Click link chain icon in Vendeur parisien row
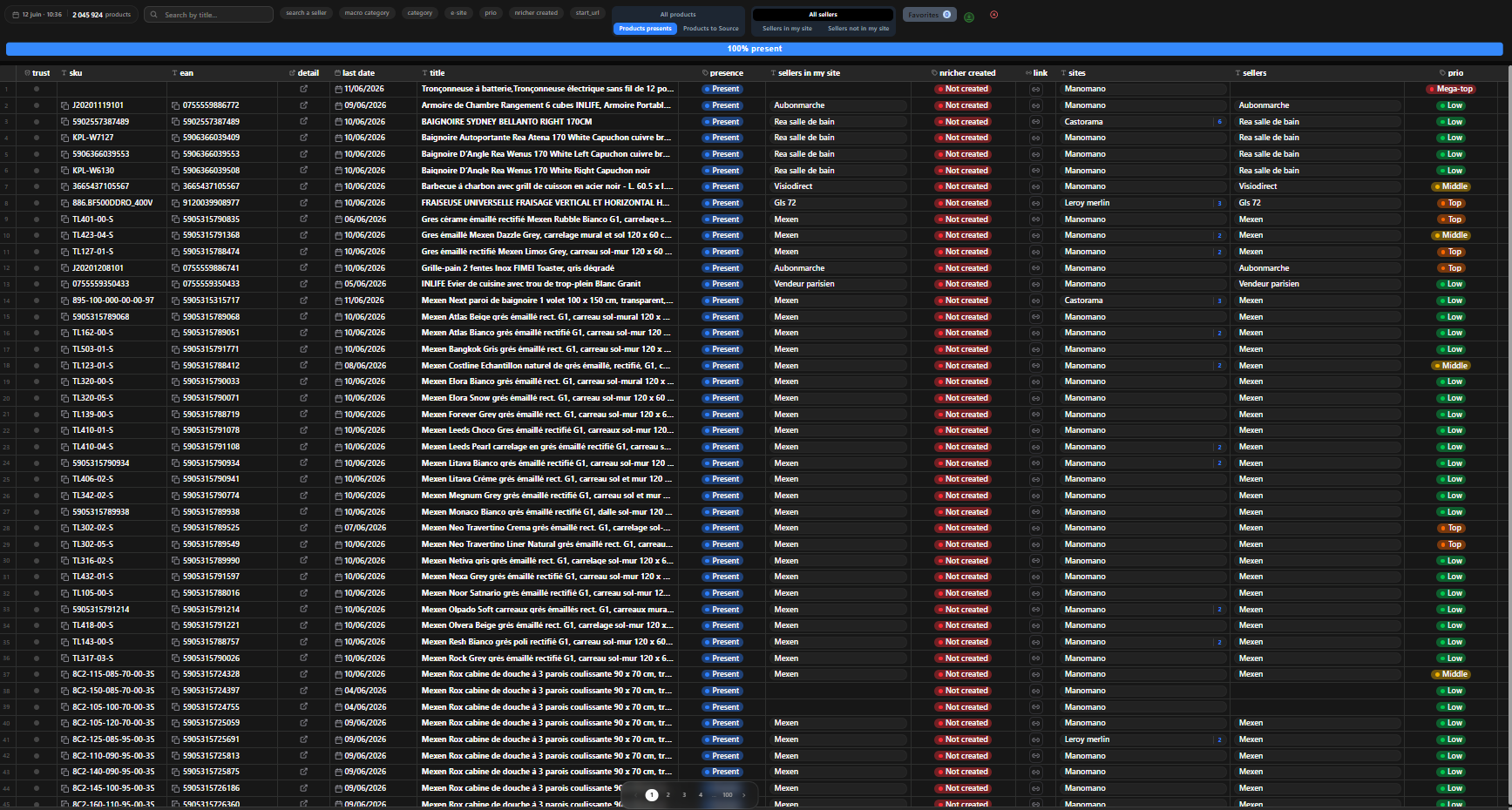This screenshot has height=810, width=1512. (1036, 284)
